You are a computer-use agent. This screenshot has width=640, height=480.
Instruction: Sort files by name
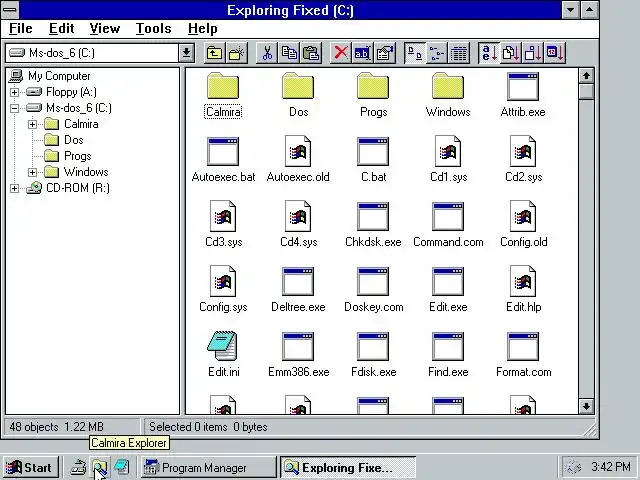tap(489, 53)
